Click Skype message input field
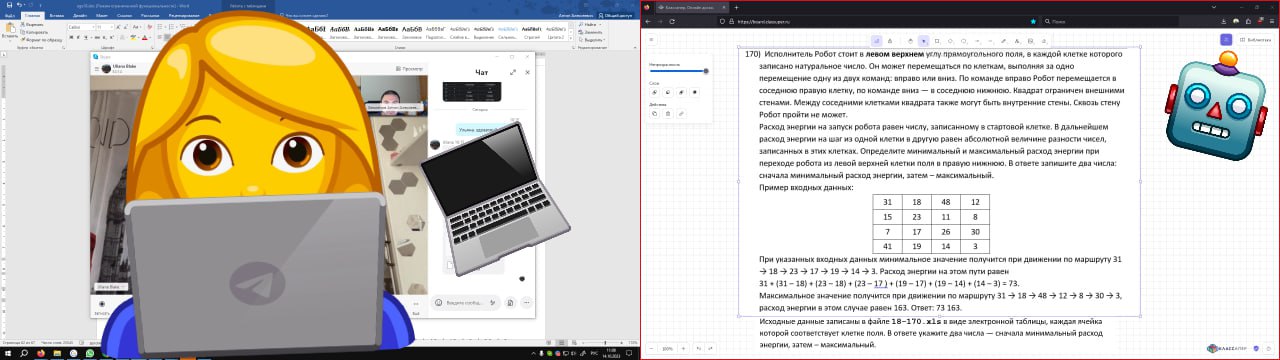 (465, 302)
